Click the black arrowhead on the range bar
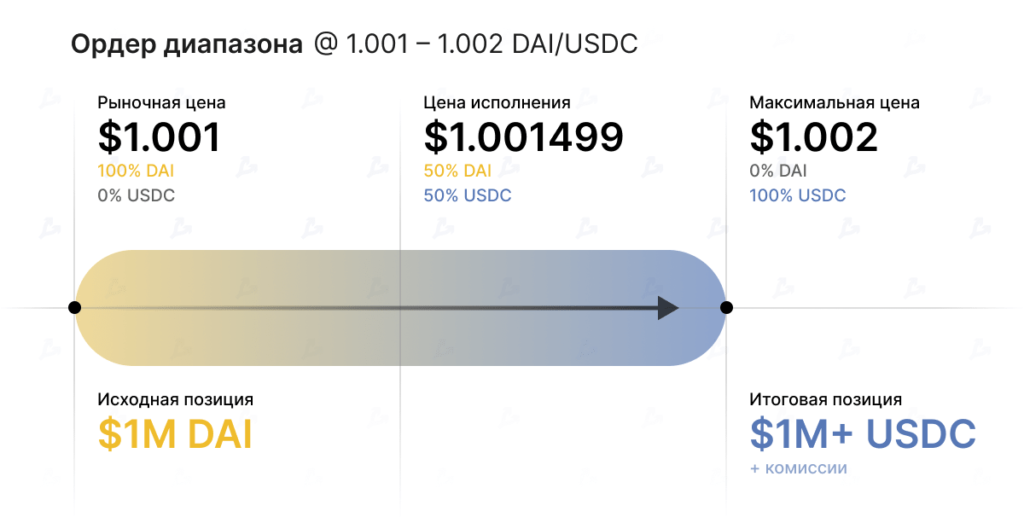The width and height of the screenshot is (1024, 517). [668, 307]
